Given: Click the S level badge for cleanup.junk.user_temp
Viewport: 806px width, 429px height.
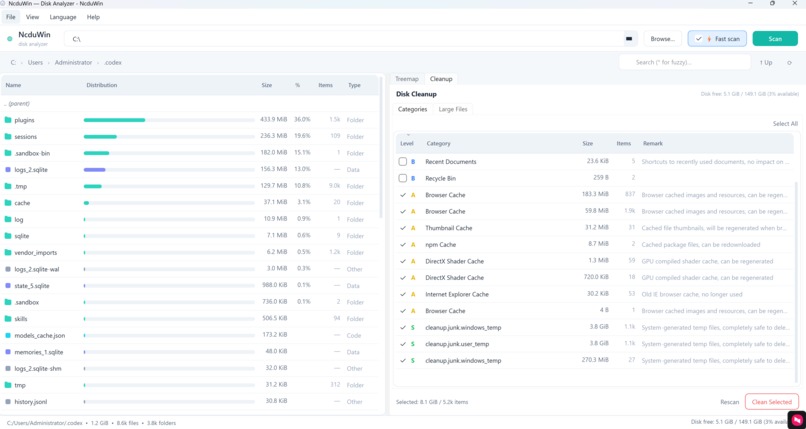Looking at the screenshot, I should point(413,344).
